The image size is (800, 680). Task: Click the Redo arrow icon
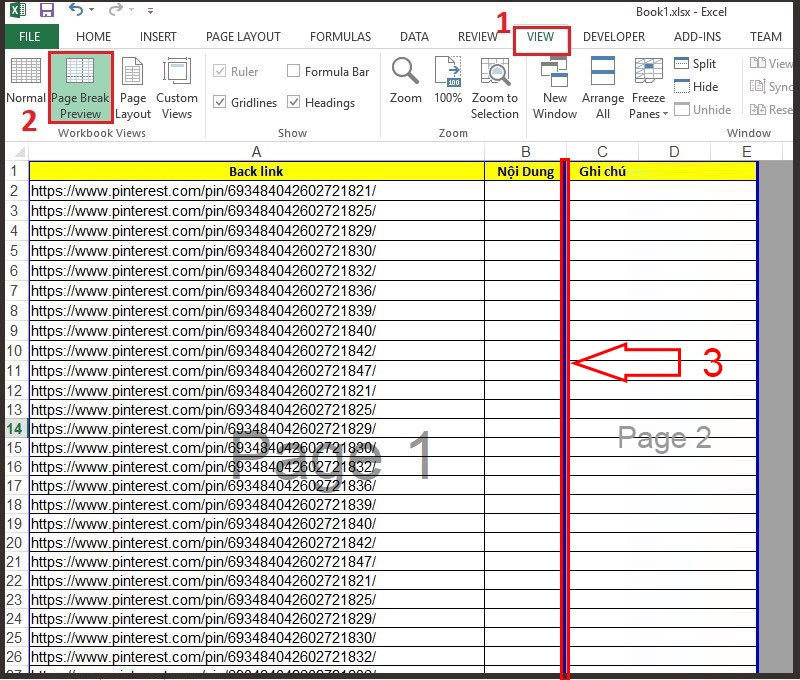coord(116,10)
